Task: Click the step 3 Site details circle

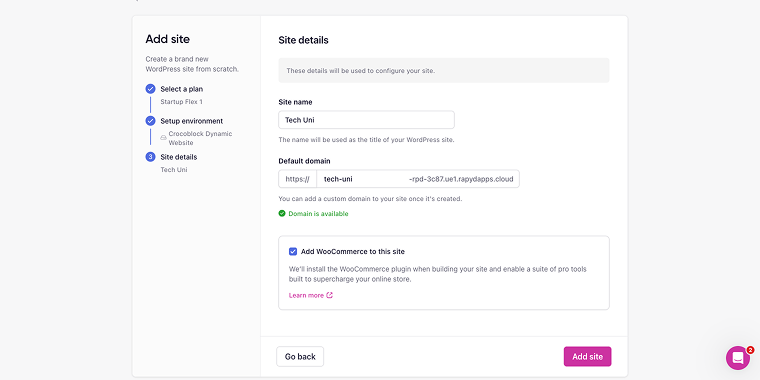Action: point(150,157)
